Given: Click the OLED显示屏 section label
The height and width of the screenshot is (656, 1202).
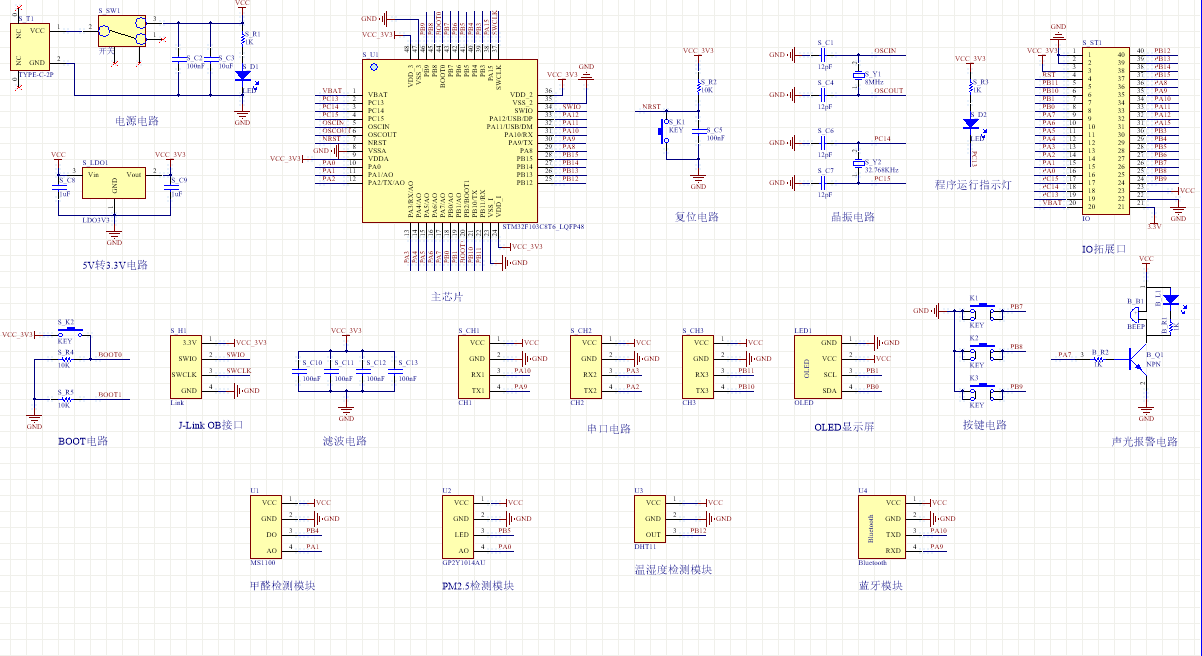Looking at the screenshot, I should click(844, 426).
